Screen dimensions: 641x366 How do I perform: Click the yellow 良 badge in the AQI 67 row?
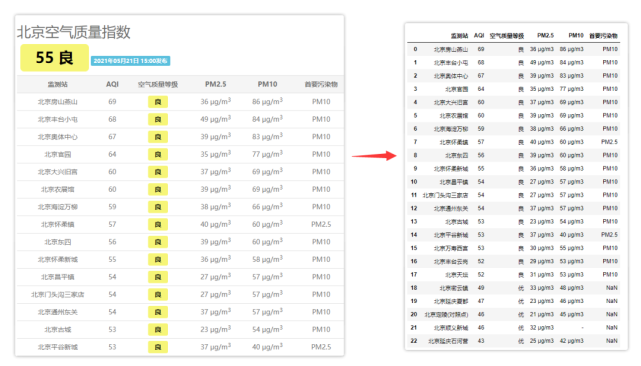pos(158,137)
